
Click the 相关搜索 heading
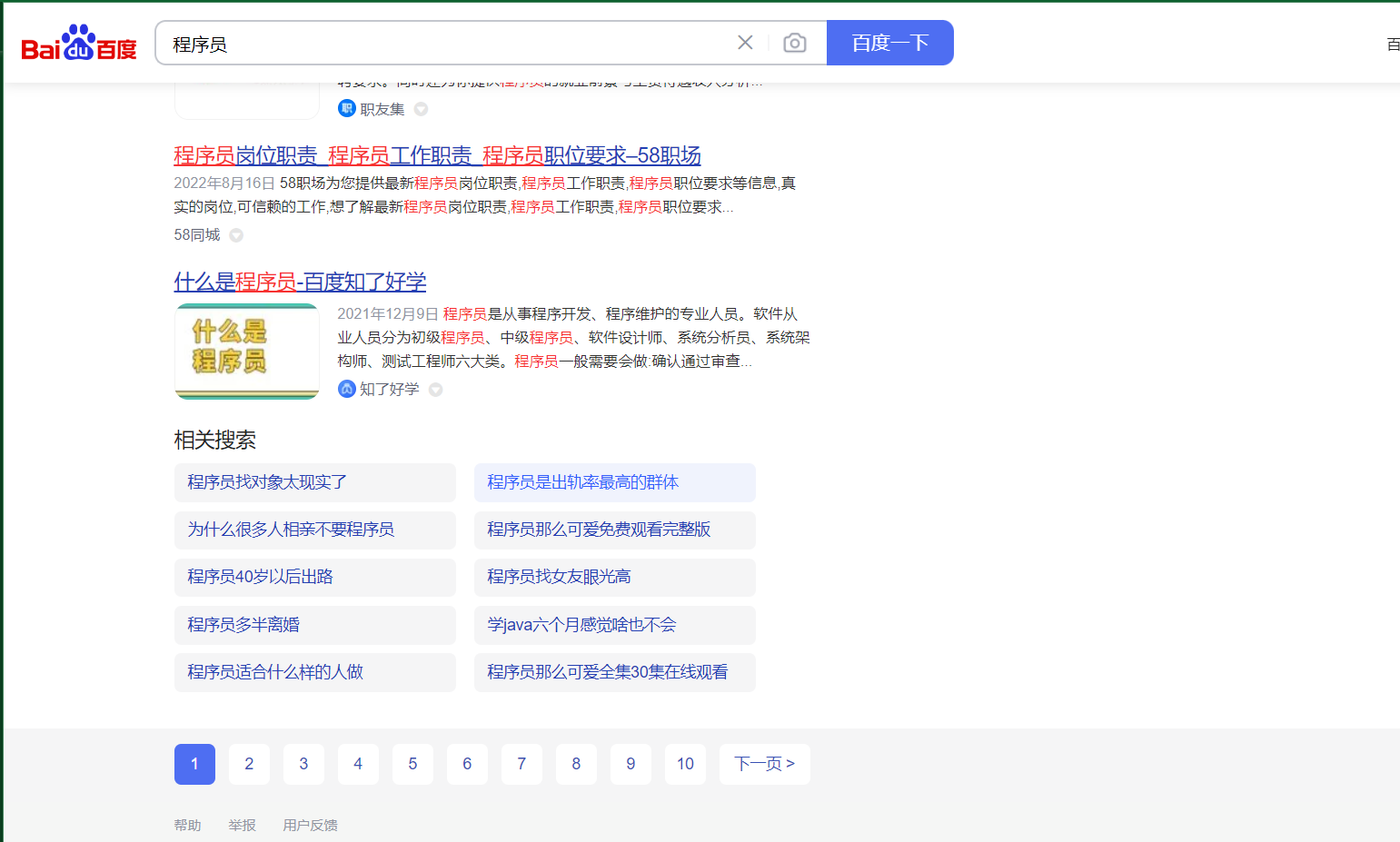point(215,440)
